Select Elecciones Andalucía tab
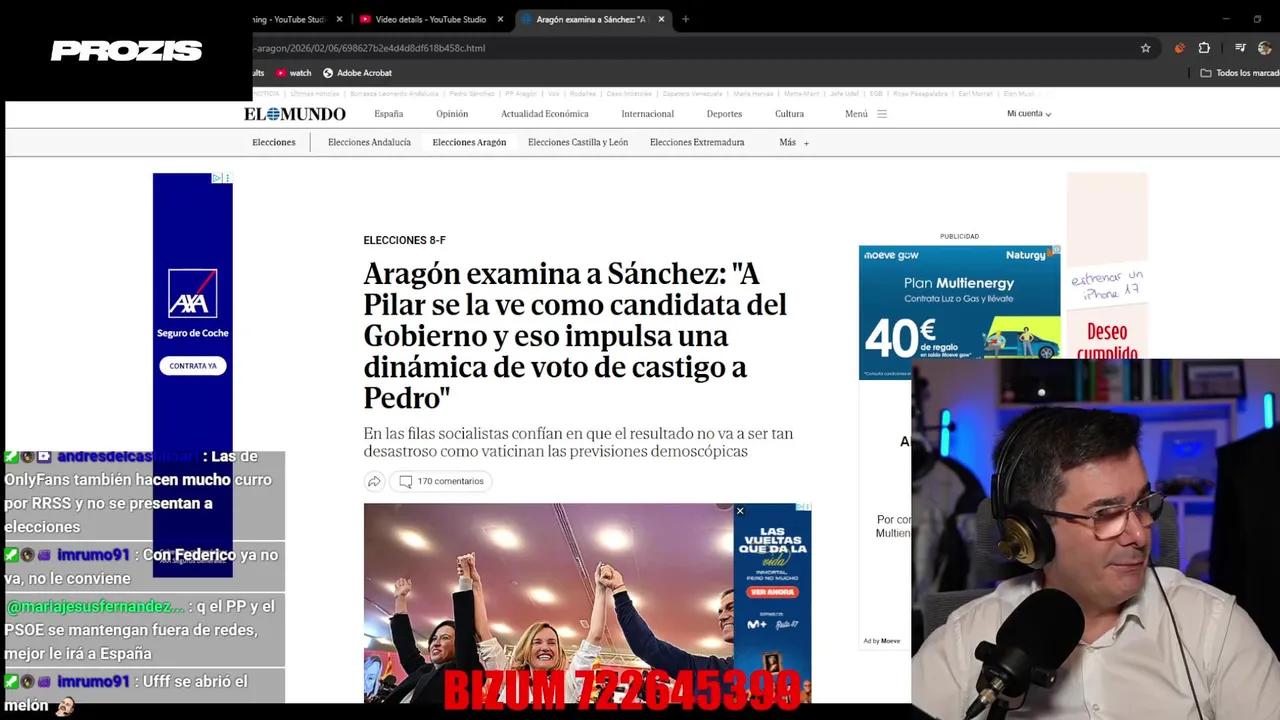1280x720 pixels. click(369, 142)
